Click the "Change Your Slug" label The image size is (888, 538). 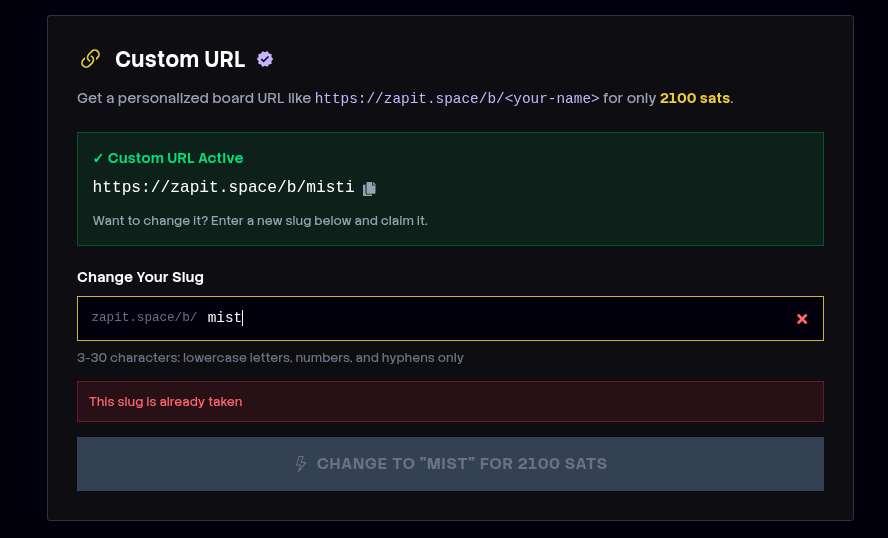click(140, 276)
